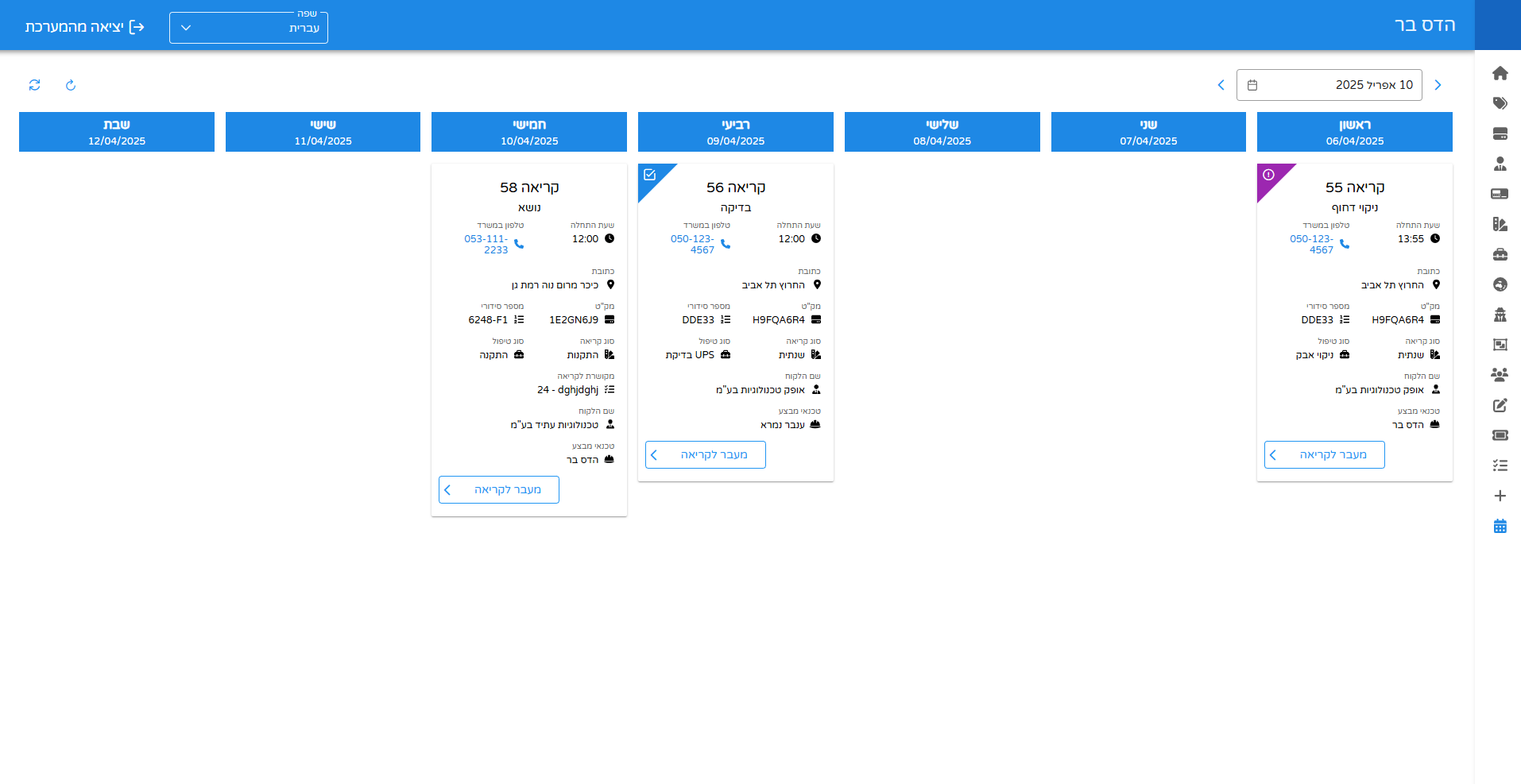Go to next week arrow right of date
Image resolution: width=1521 pixels, height=784 pixels.
tap(1438, 85)
